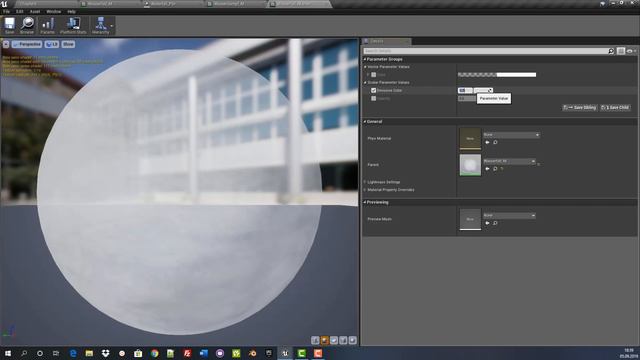Browse to Phys Material magnifier icon
This screenshot has height=360, width=640.
[495, 142]
